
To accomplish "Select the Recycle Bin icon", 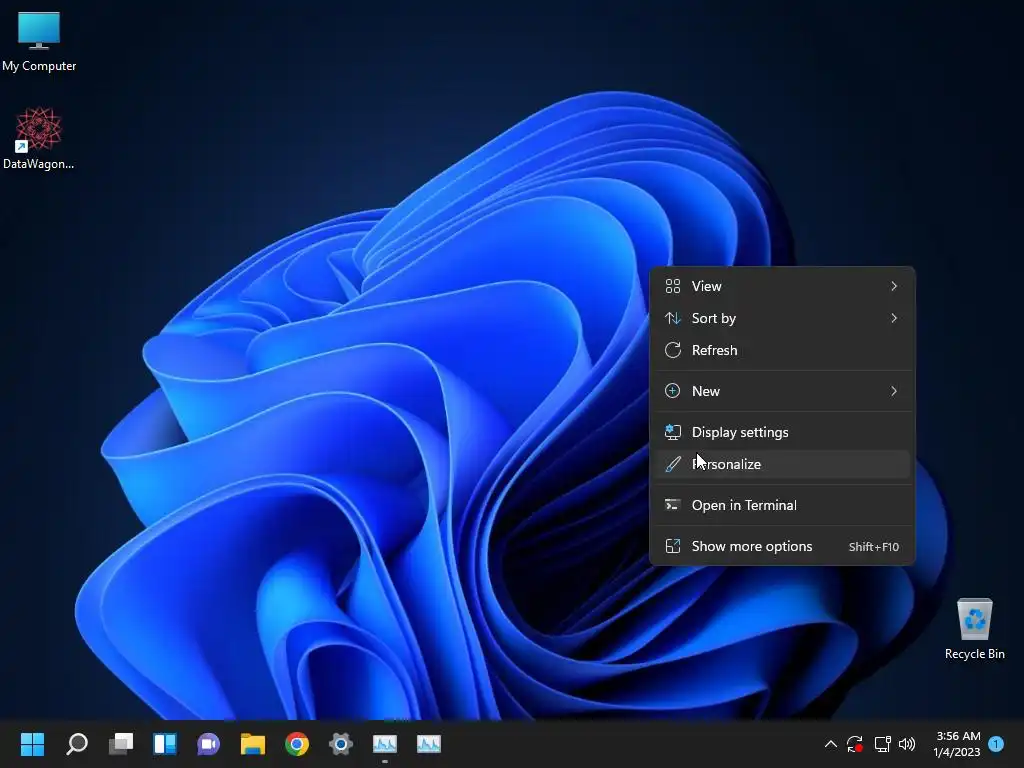I will [974, 629].
